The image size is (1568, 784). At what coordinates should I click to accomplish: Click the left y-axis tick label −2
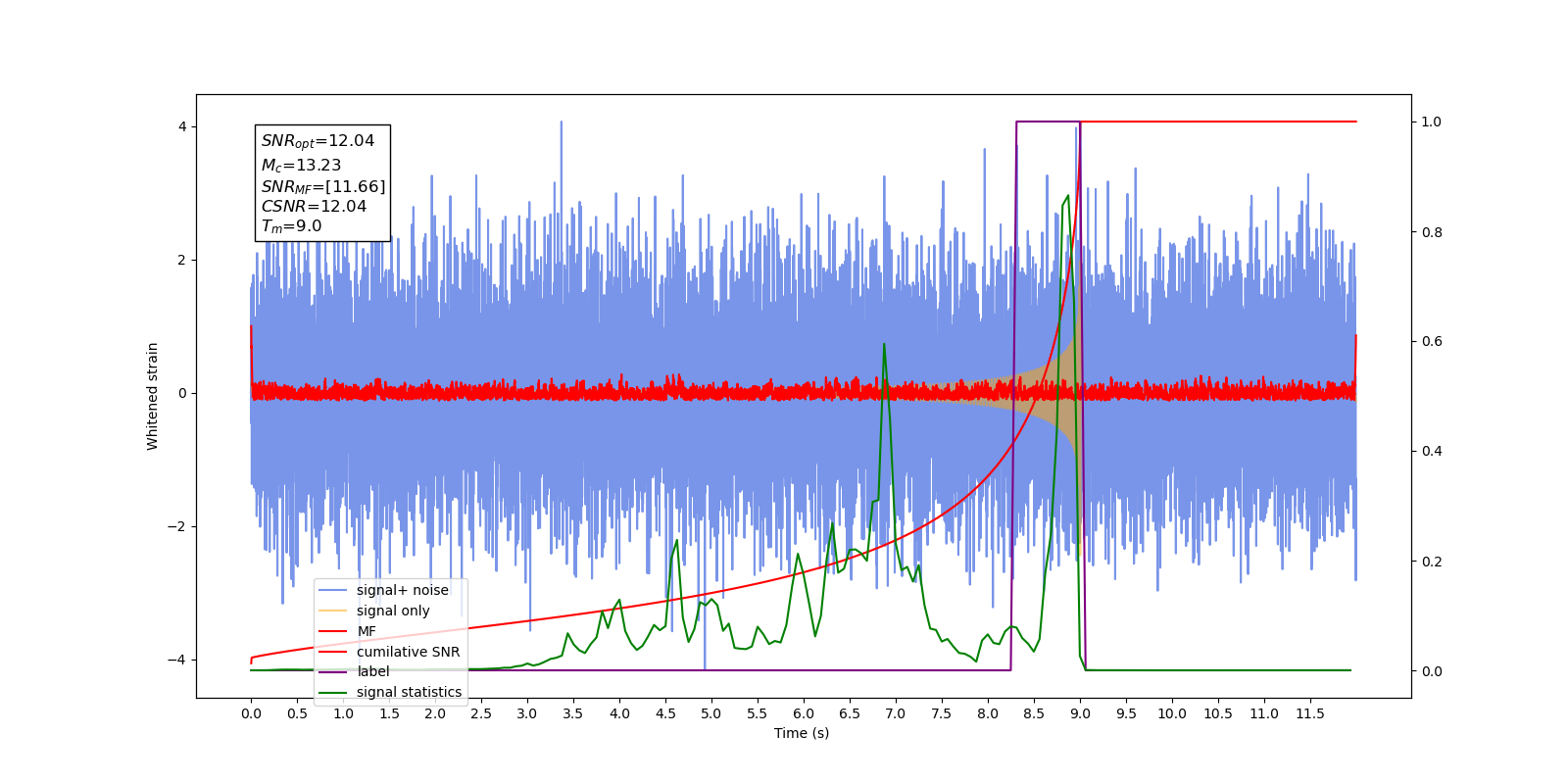(176, 526)
